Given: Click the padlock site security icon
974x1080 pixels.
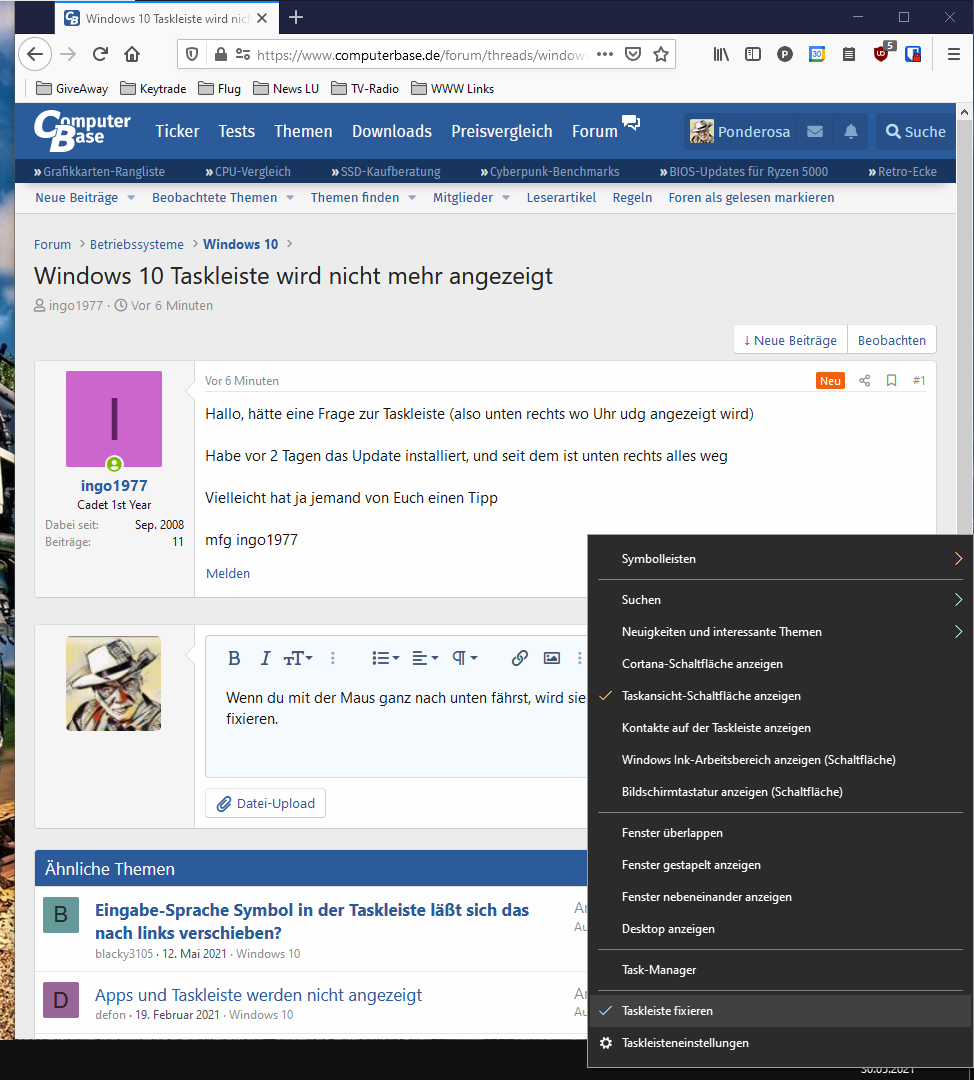Looking at the screenshot, I should pyautogui.click(x=220, y=54).
